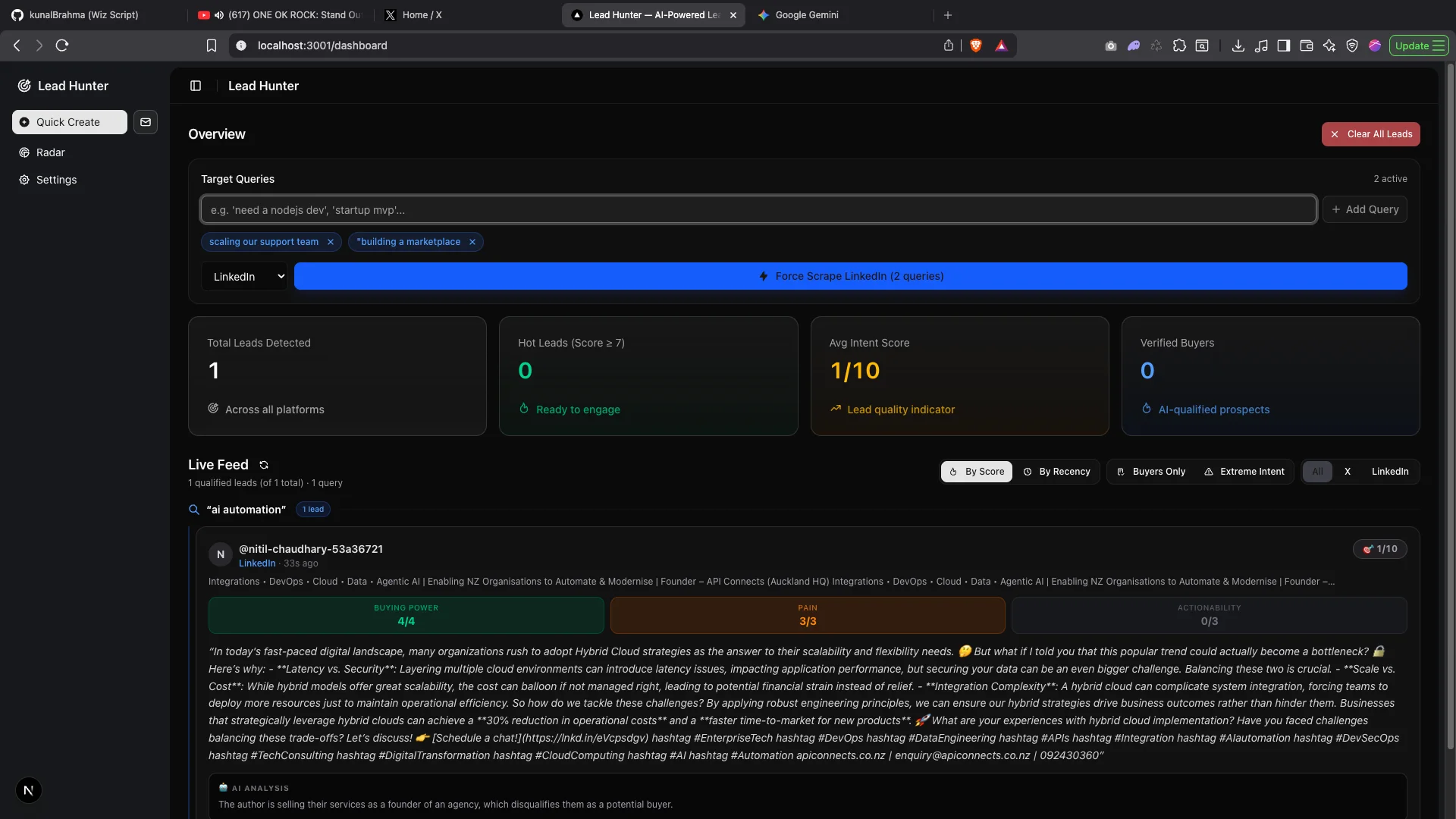This screenshot has width=1456, height=819.
Task: Click the Brave Rewards triangle icon
Action: tap(1001, 45)
